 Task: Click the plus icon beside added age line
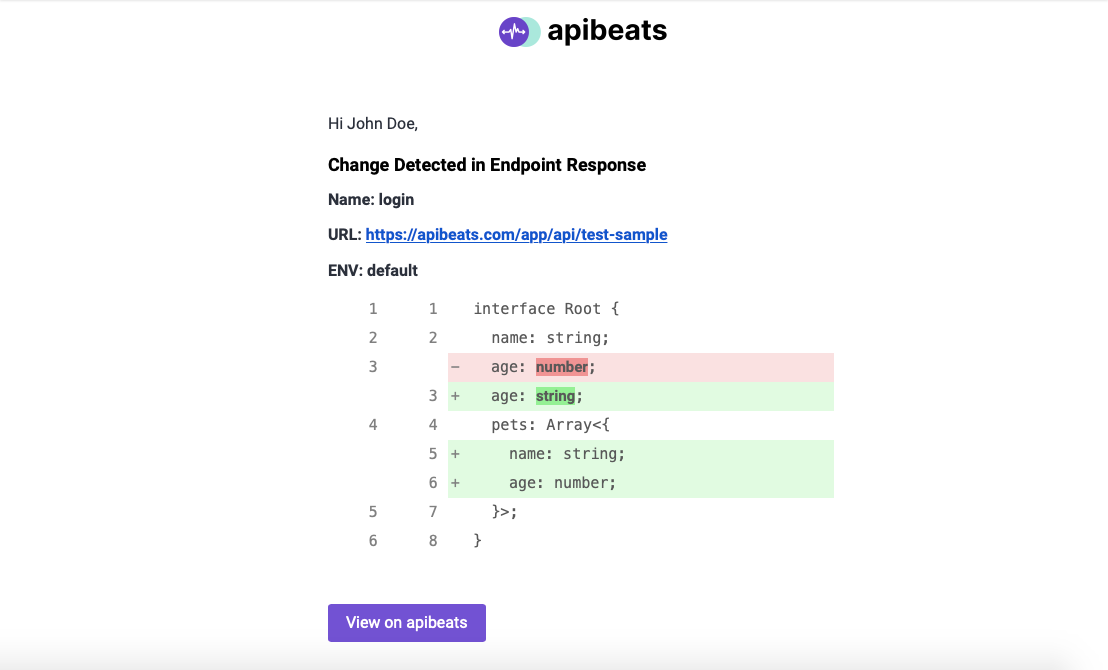pyautogui.click(x=455, y=395)
